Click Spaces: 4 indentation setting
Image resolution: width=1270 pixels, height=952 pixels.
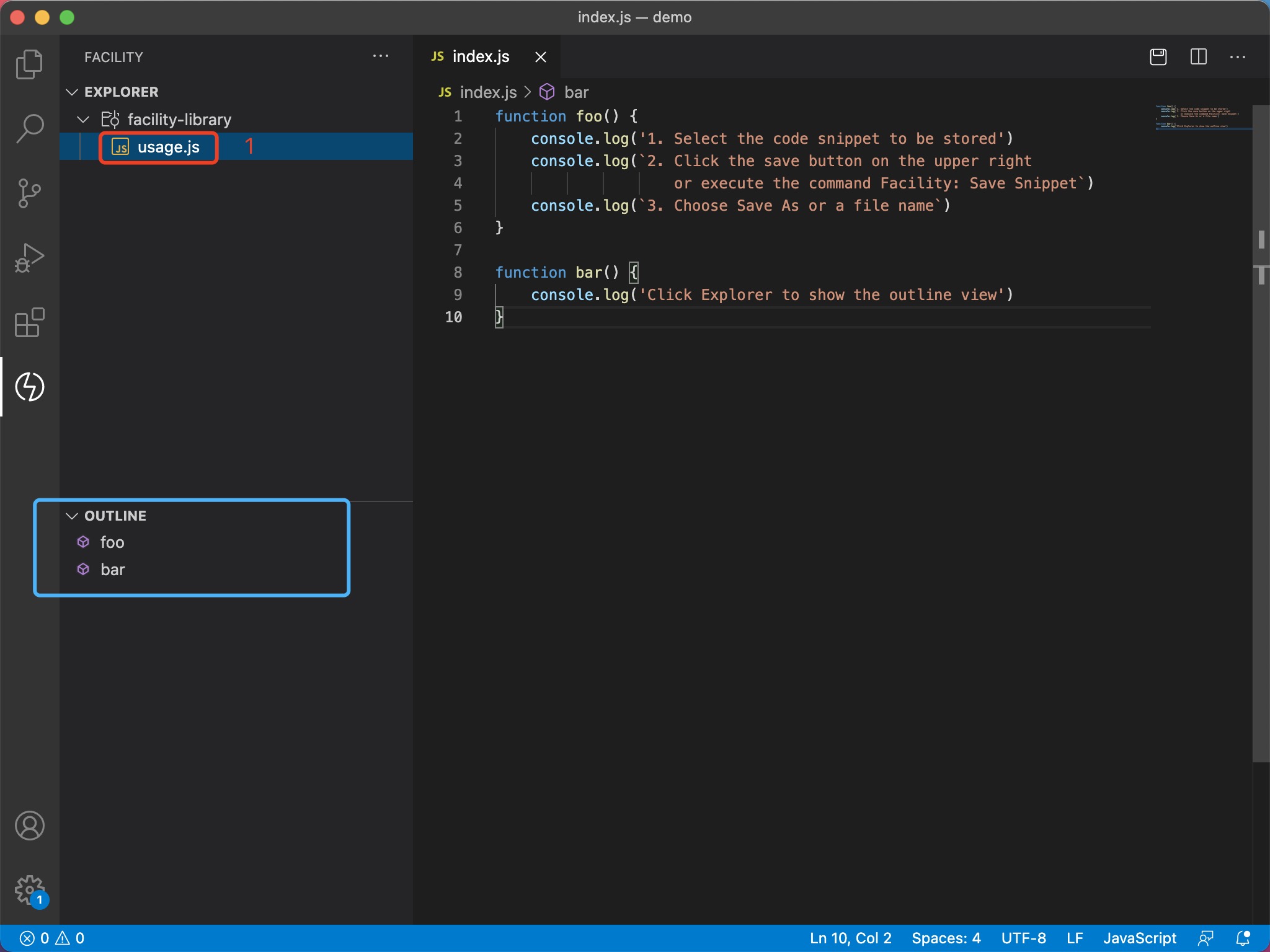tap(946, 938)
